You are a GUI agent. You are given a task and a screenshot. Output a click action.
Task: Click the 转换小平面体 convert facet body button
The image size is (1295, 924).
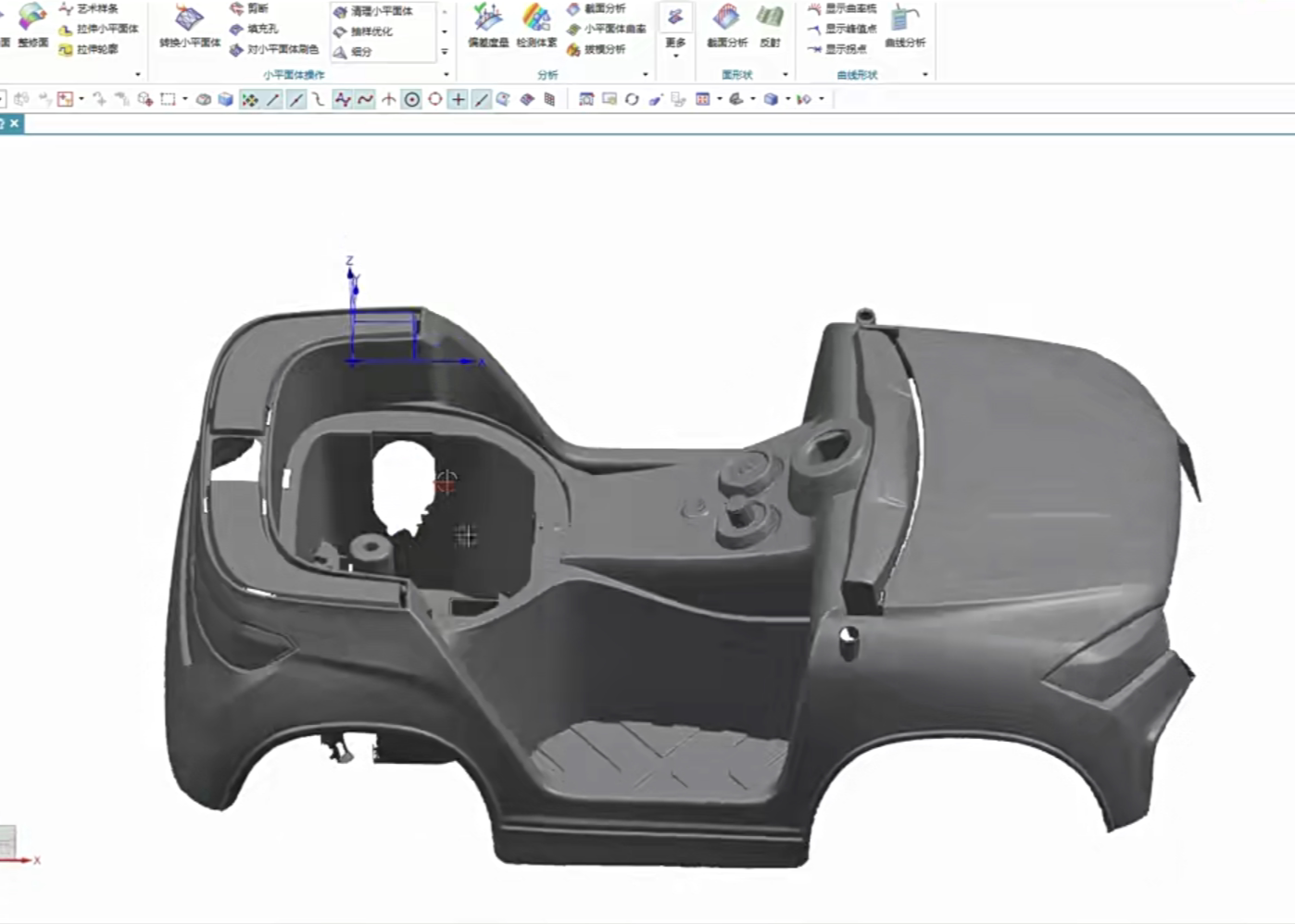tap(190, 25)
